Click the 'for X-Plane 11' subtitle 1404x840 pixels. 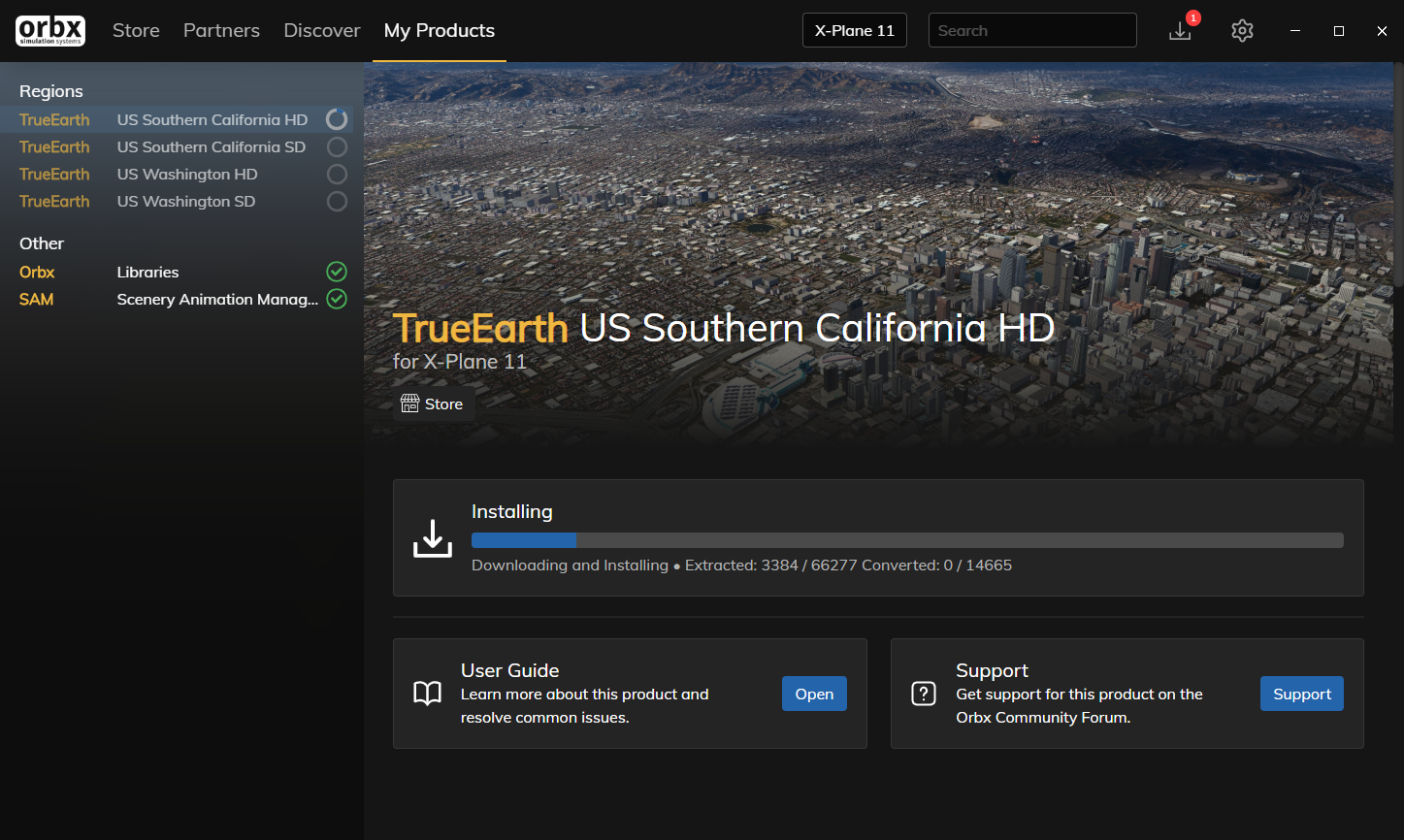[460, 362]
